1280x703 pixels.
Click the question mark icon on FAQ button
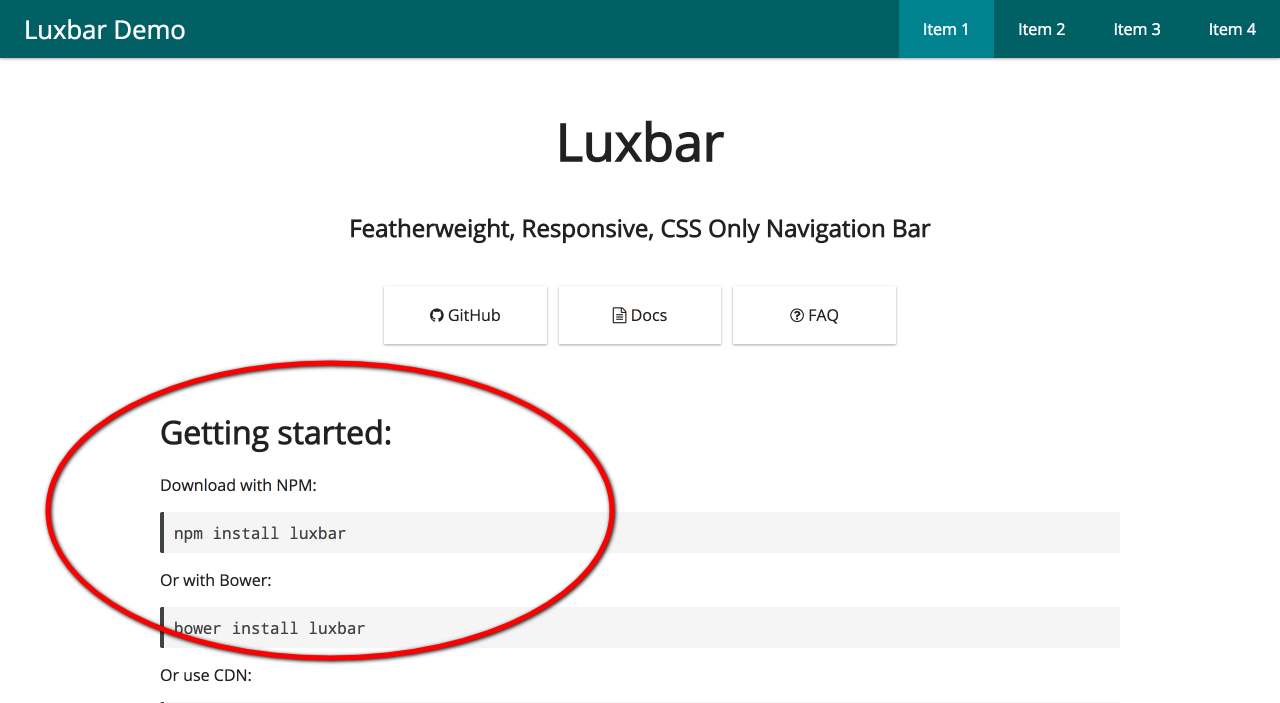(x=796, y=315)
